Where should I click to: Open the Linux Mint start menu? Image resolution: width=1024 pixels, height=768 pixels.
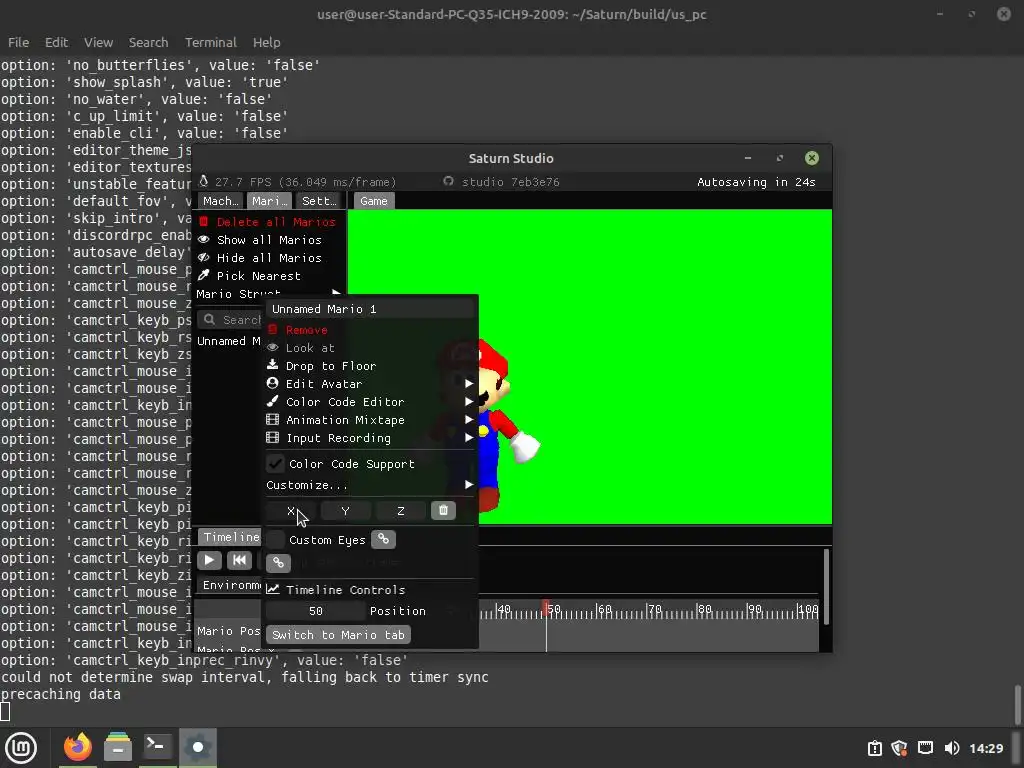[21, 748]
